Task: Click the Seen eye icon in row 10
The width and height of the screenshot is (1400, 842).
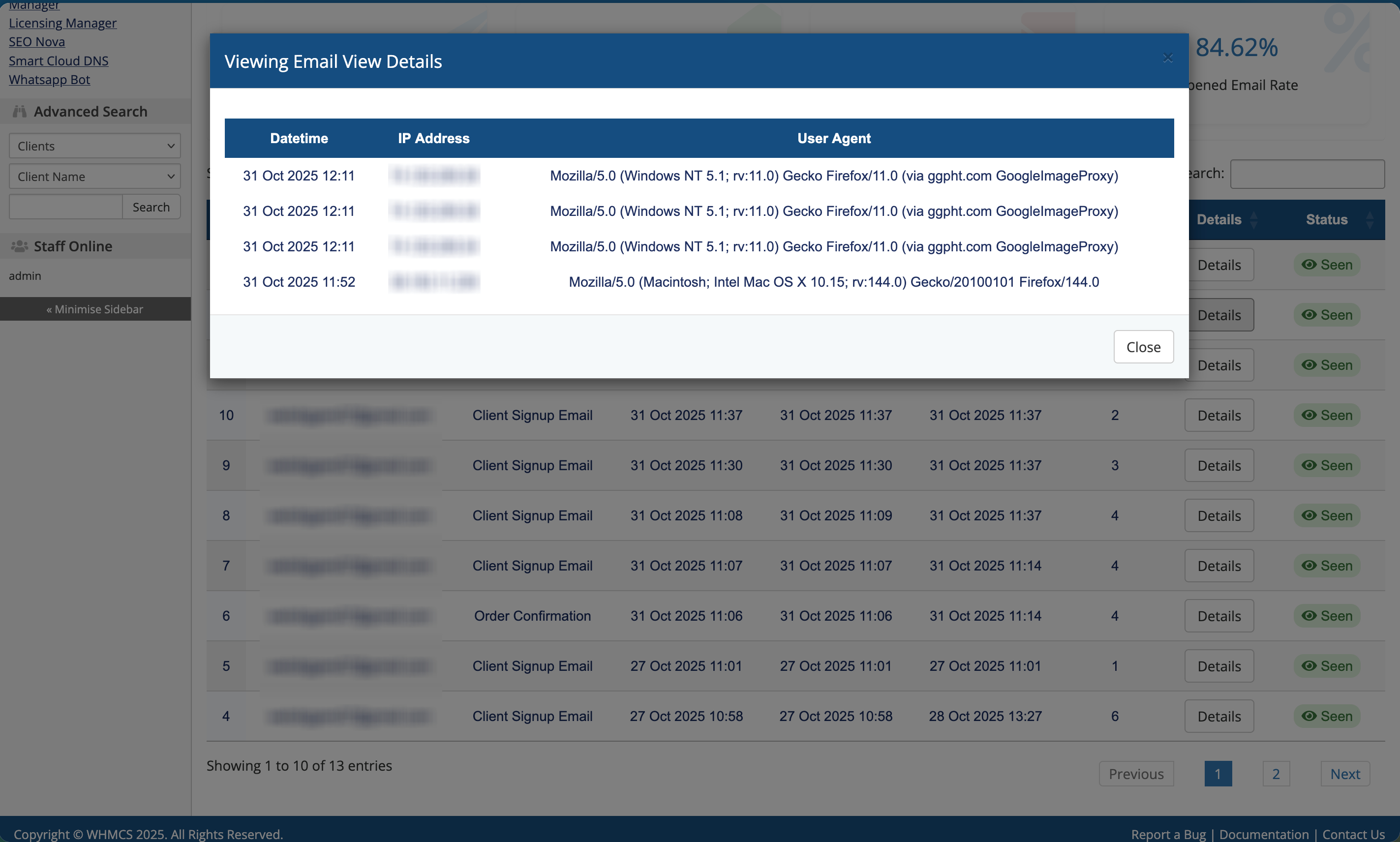Action: pos(1309,415)
